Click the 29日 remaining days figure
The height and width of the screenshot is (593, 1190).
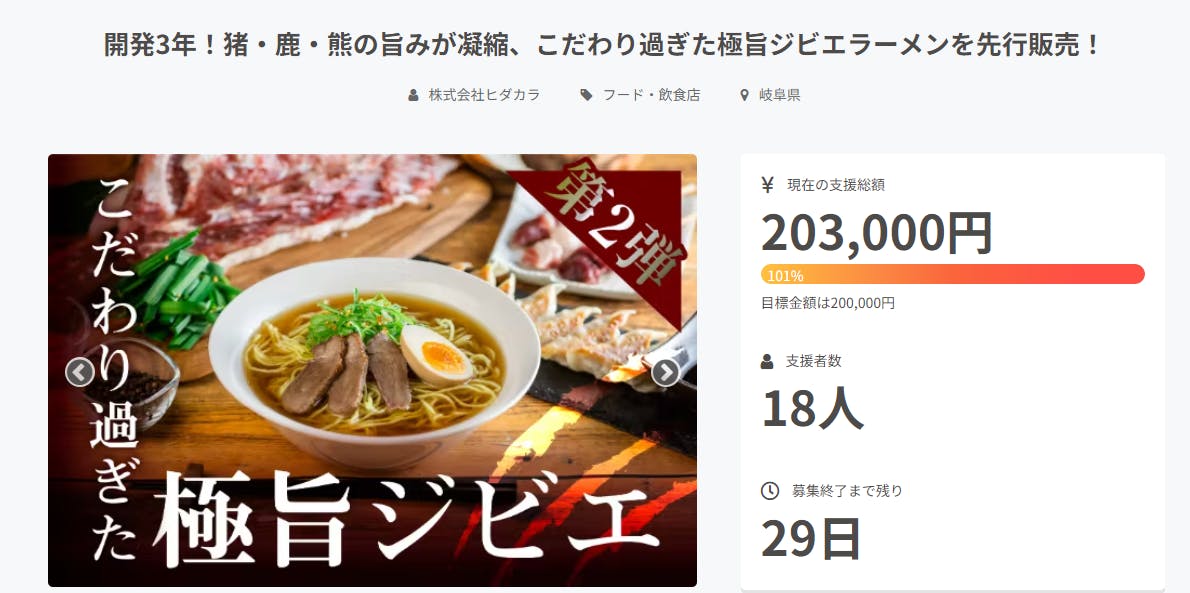pyautogui.click(x=811, y=538)
